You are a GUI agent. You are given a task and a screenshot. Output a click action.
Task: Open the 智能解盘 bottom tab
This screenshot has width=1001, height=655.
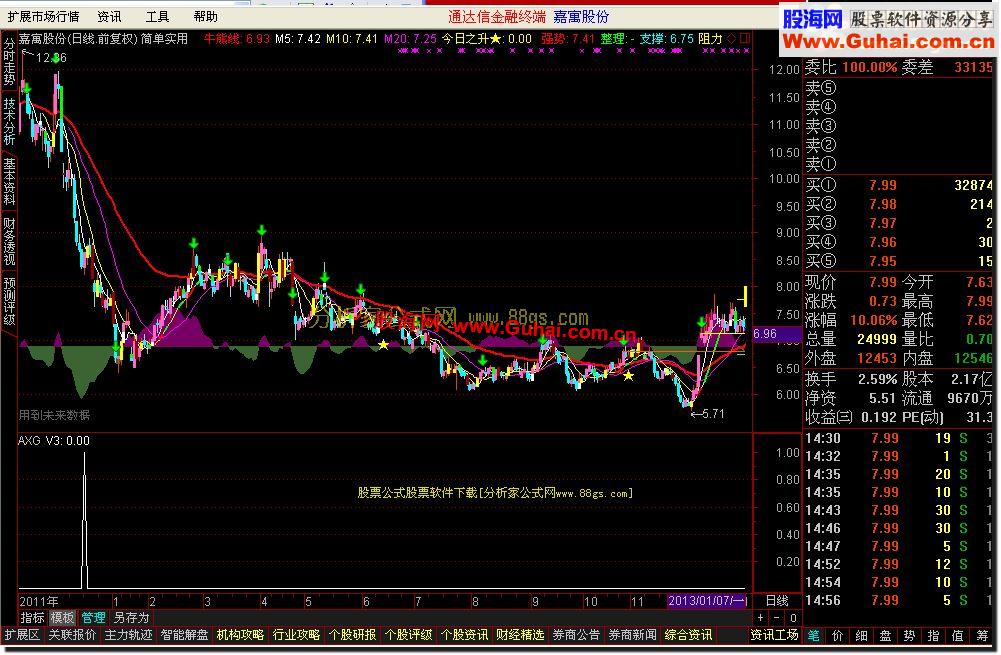tap(184, 635)
